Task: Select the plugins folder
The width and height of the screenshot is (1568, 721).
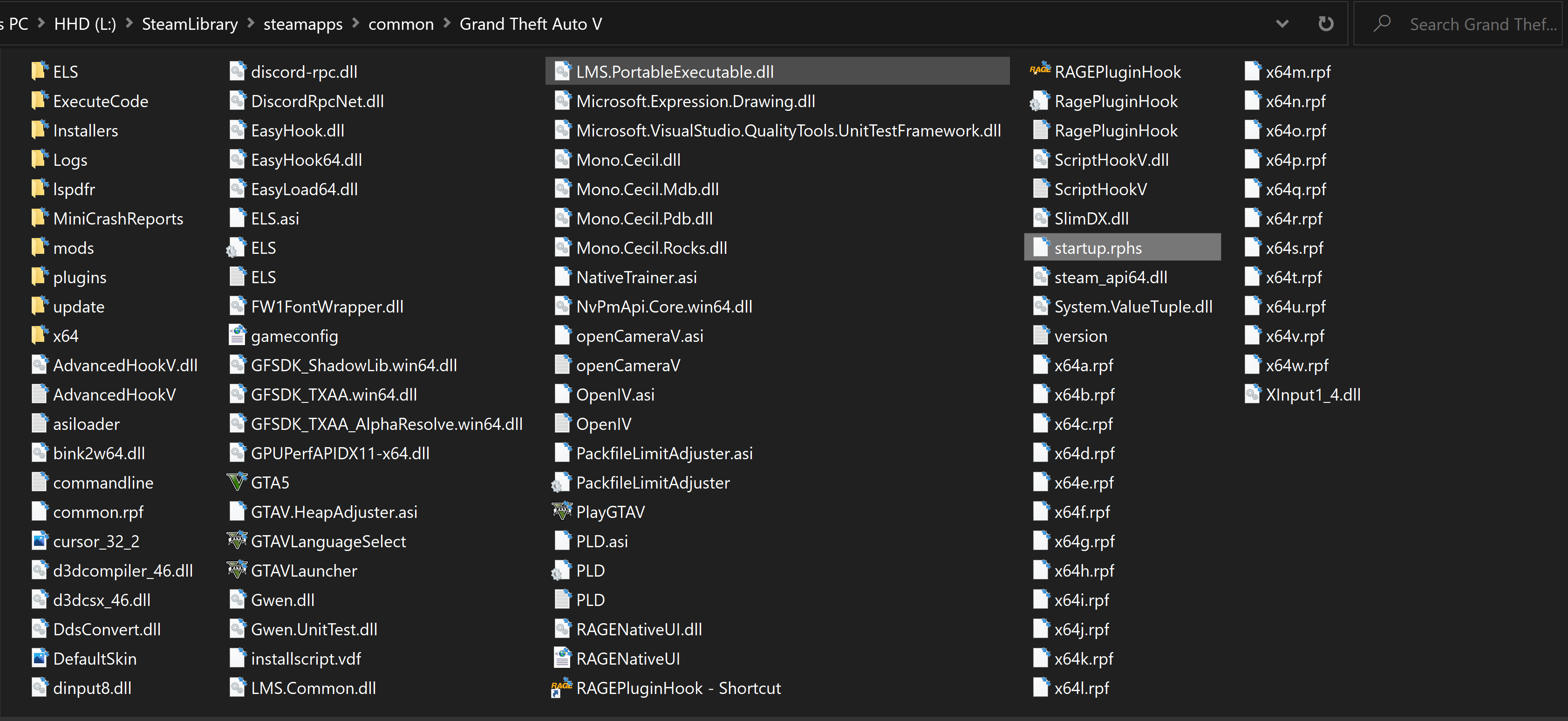Action: [x=79, y=277]
